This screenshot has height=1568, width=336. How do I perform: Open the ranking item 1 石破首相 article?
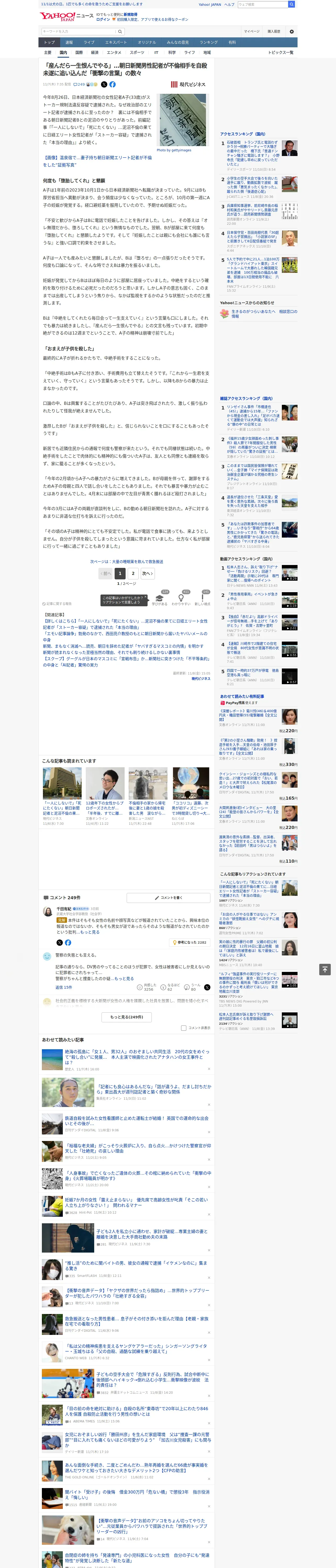(253, 153)
